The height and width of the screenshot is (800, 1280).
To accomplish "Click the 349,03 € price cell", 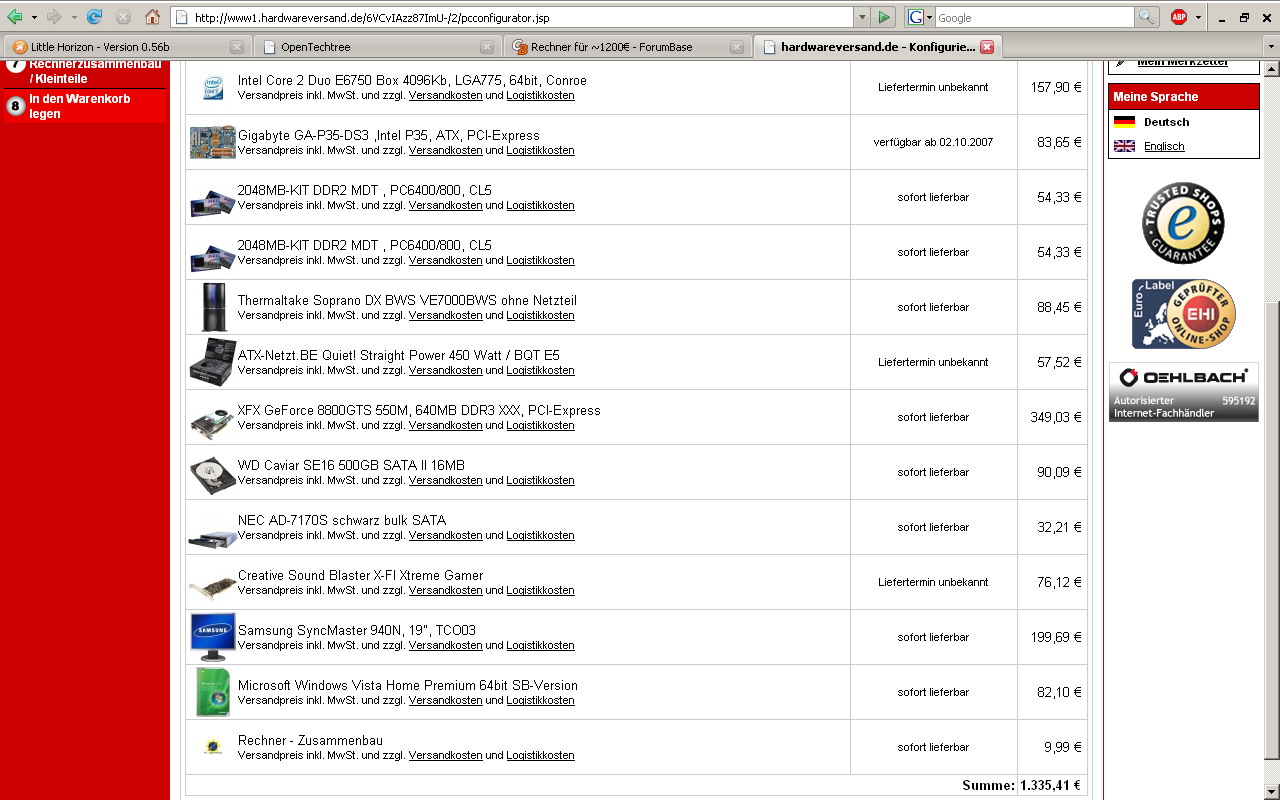I will pyautogui.click(x=1053, y=417).
